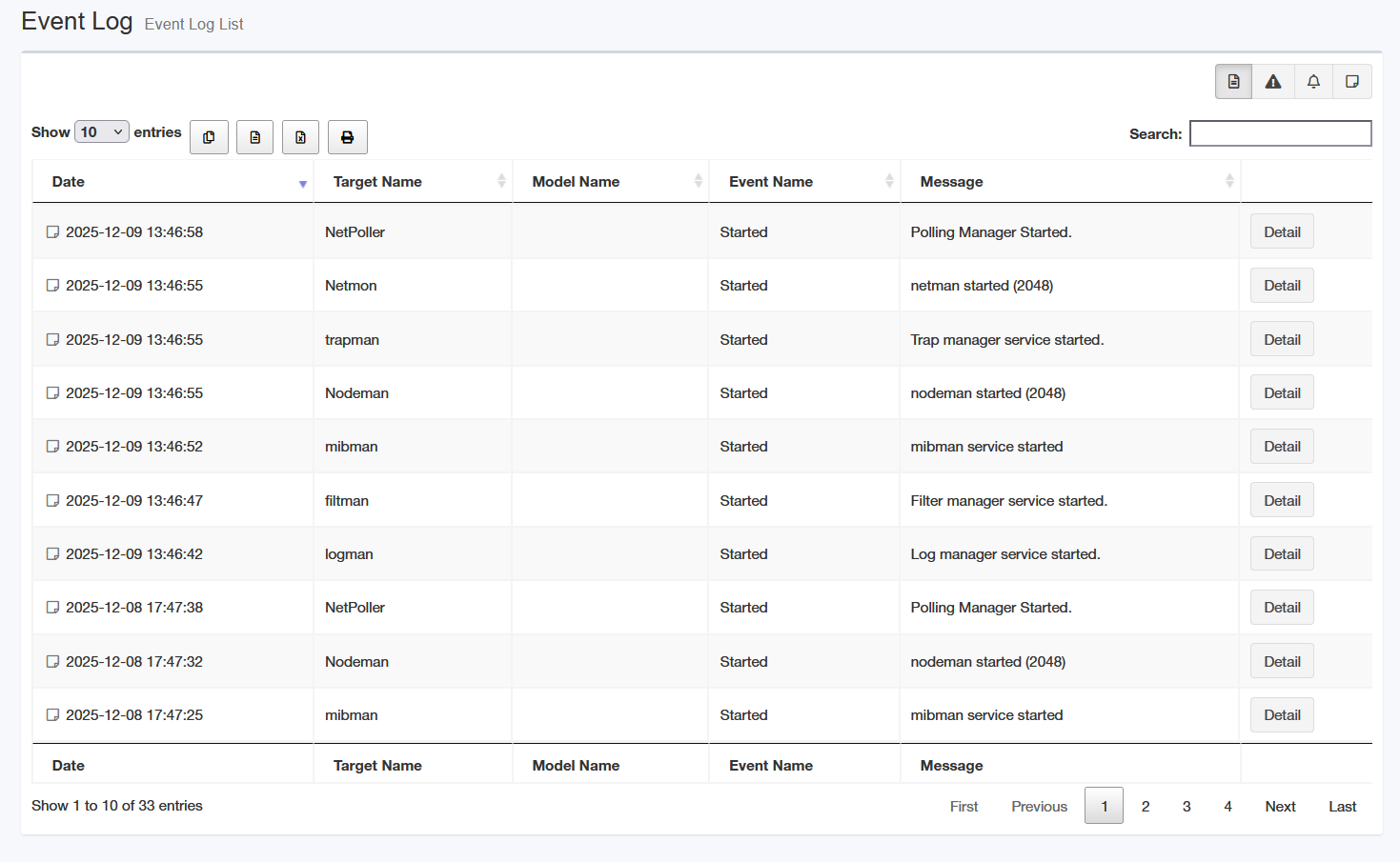The height and width of the screenshot is (862, 1400).
Task: Click 'Started' event name in the logman row
Action: [743, 554]
